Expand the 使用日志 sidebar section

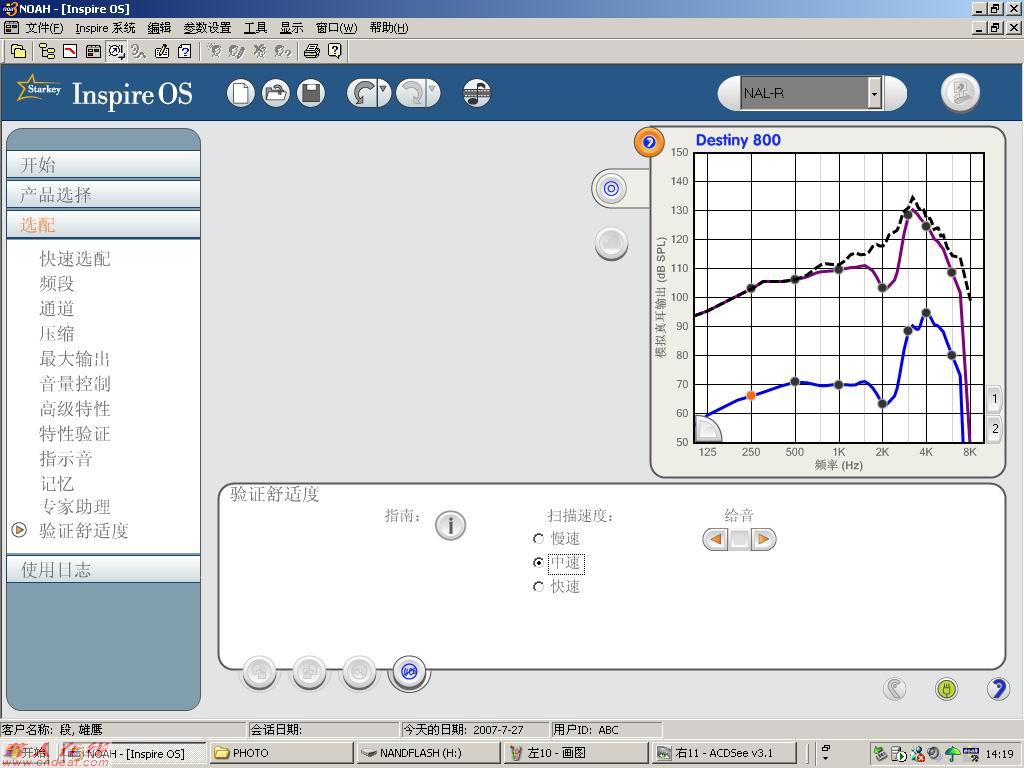pos(103,569)
